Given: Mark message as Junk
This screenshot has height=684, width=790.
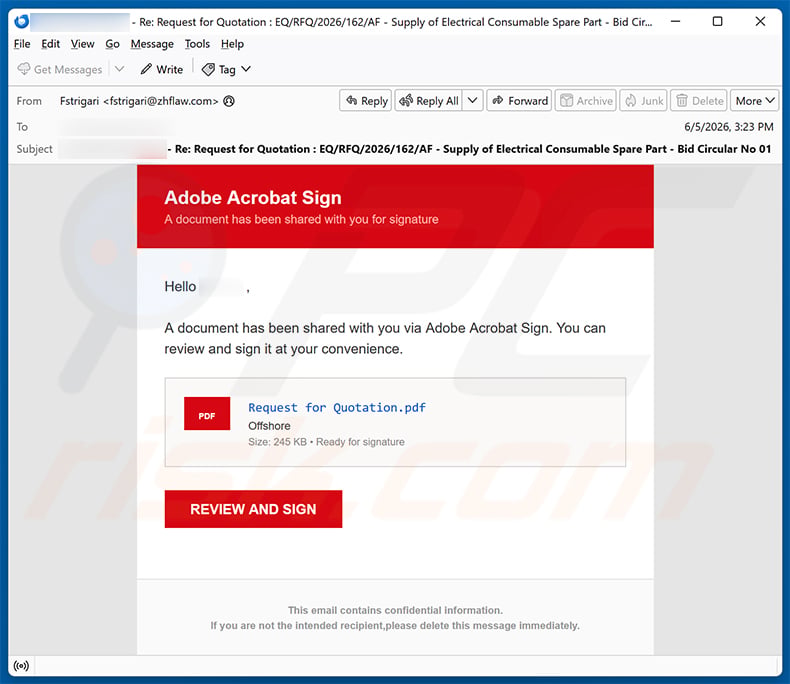Looking at the screenshot, I should click(x=643, y=101).
